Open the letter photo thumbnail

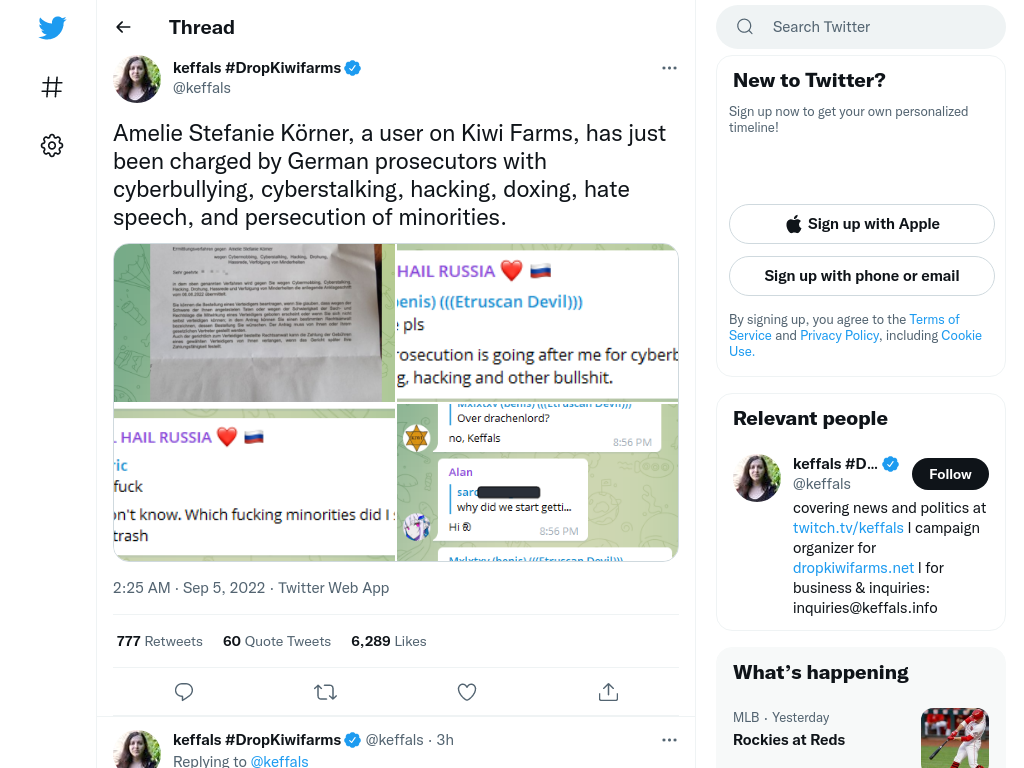point(254,323)
